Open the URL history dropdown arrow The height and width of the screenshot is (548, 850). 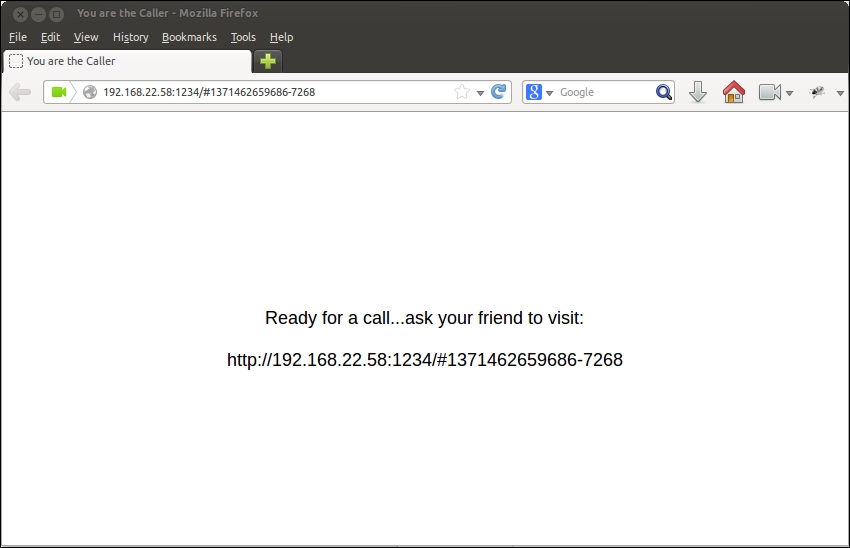pos(480,93)
